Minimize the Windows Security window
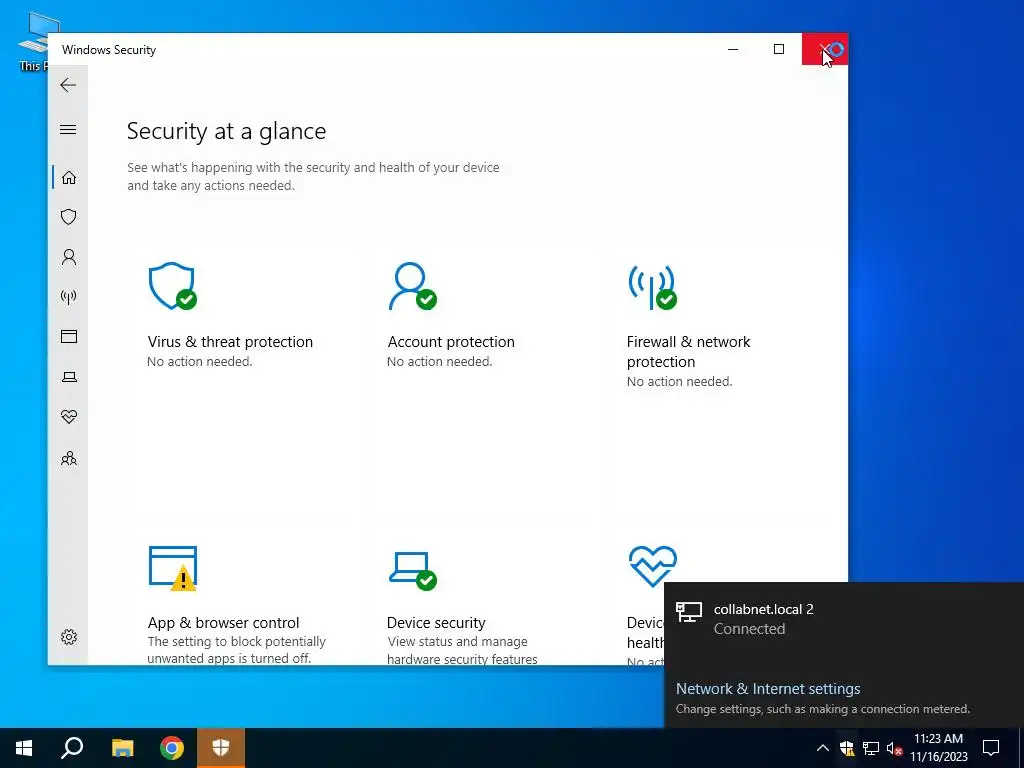Screen dimensions: 1024x768 733,49
